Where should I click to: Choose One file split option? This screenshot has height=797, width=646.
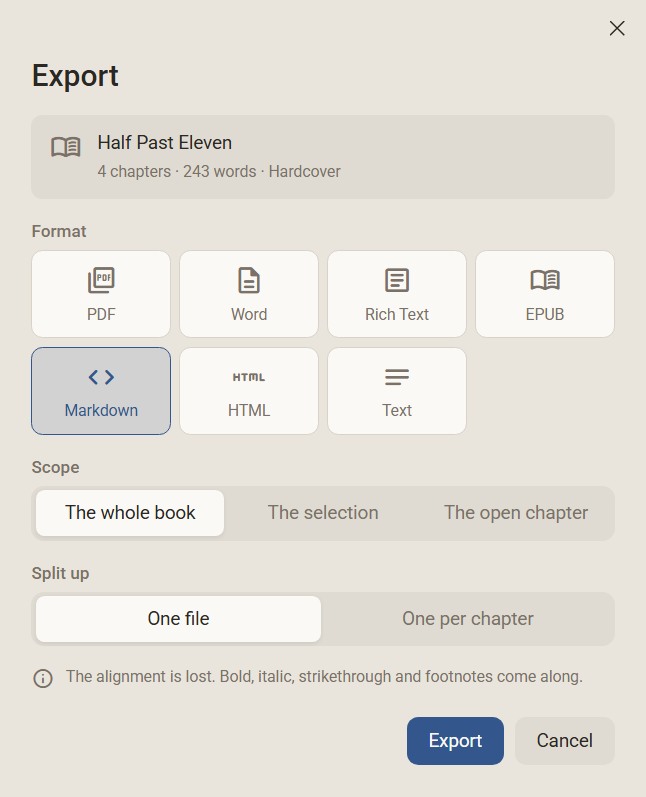[178, 619]
